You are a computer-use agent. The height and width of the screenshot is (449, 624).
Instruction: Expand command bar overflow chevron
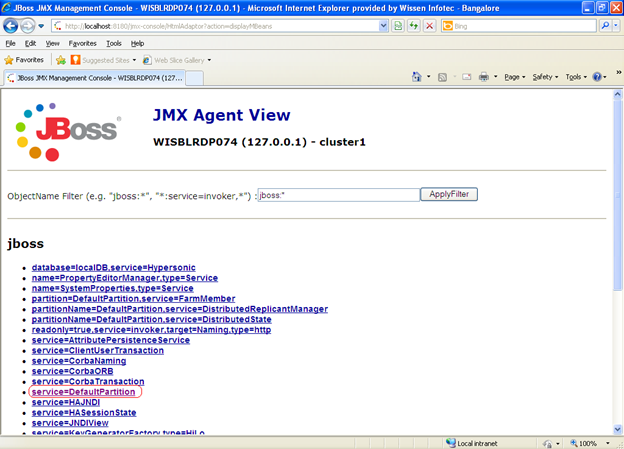pyautogui.click(x=619, y=72)
